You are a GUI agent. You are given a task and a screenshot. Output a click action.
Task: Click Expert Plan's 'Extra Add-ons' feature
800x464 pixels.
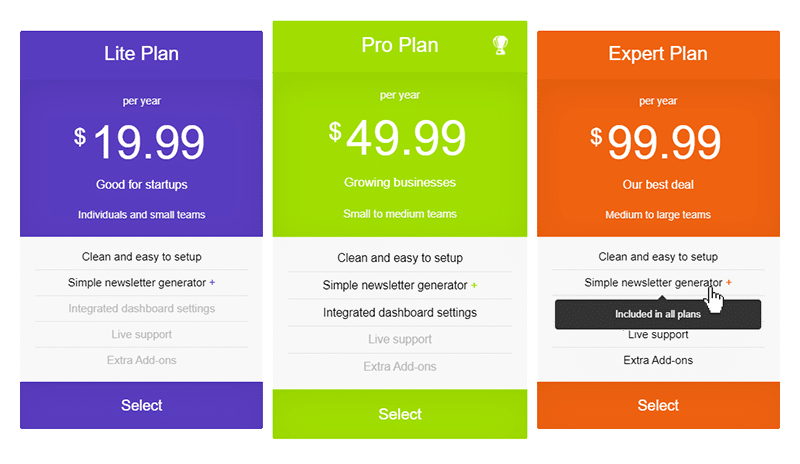[658, 360]
